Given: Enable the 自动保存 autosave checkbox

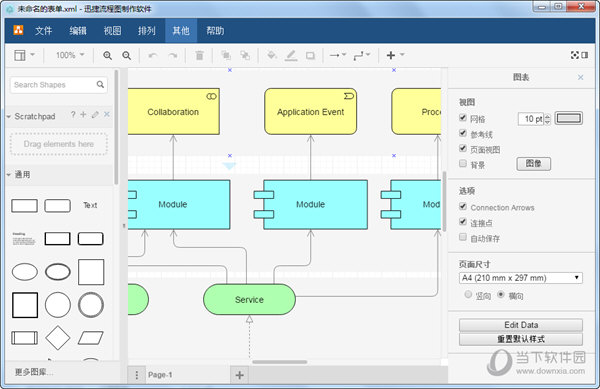Looking at the screenshot, I should pyautogui.click(x=463, y=237).
